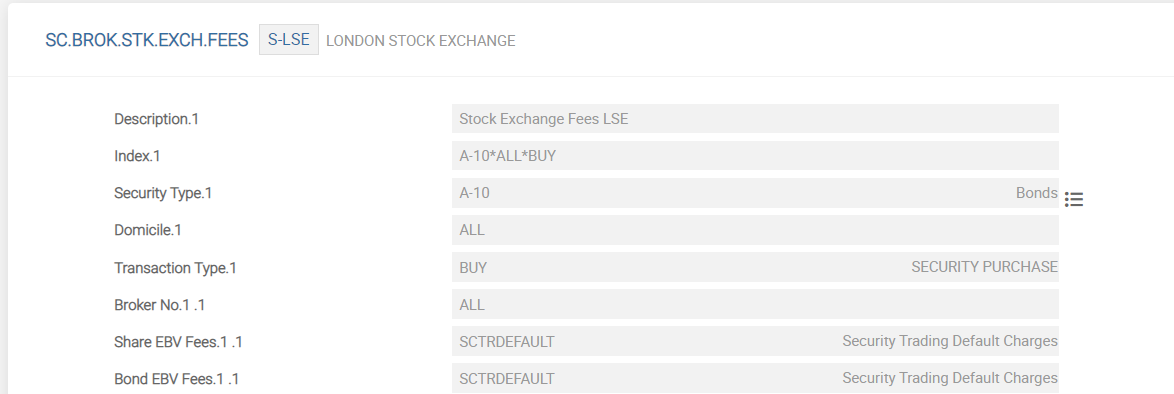1174x394 pixels.
Task: Click the Description.1 label
Action: pos(156,119)
